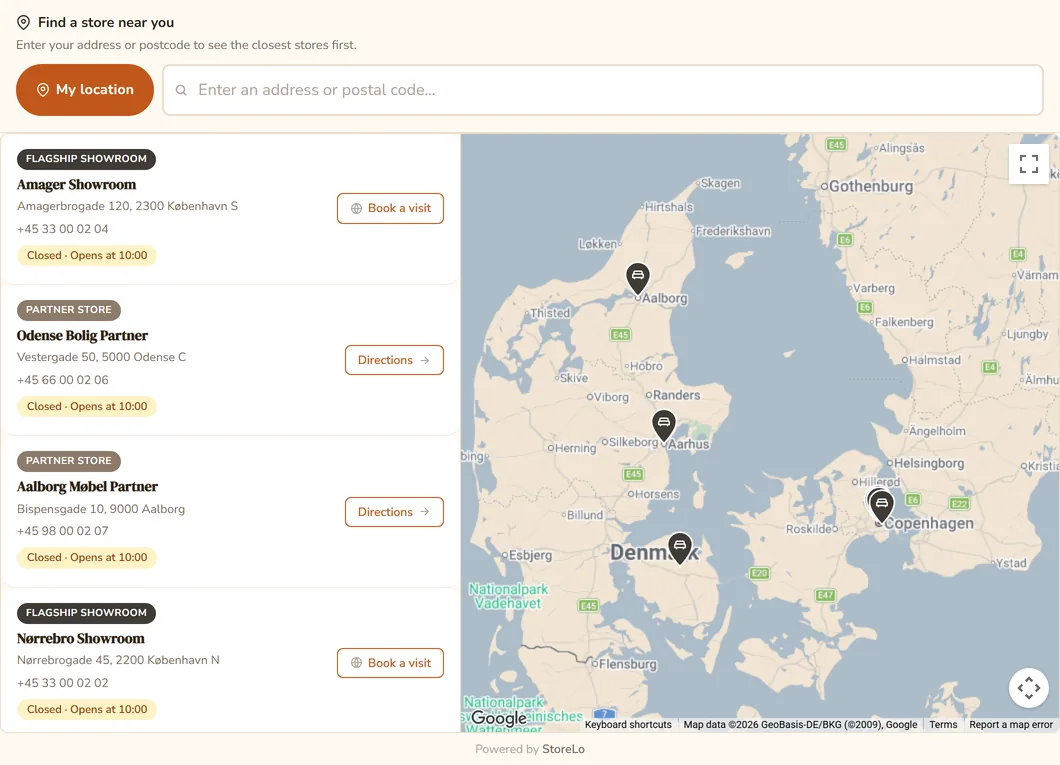
Task: Click address Amagerbrogade 120, 2300 København S
Action: (128, 206)
